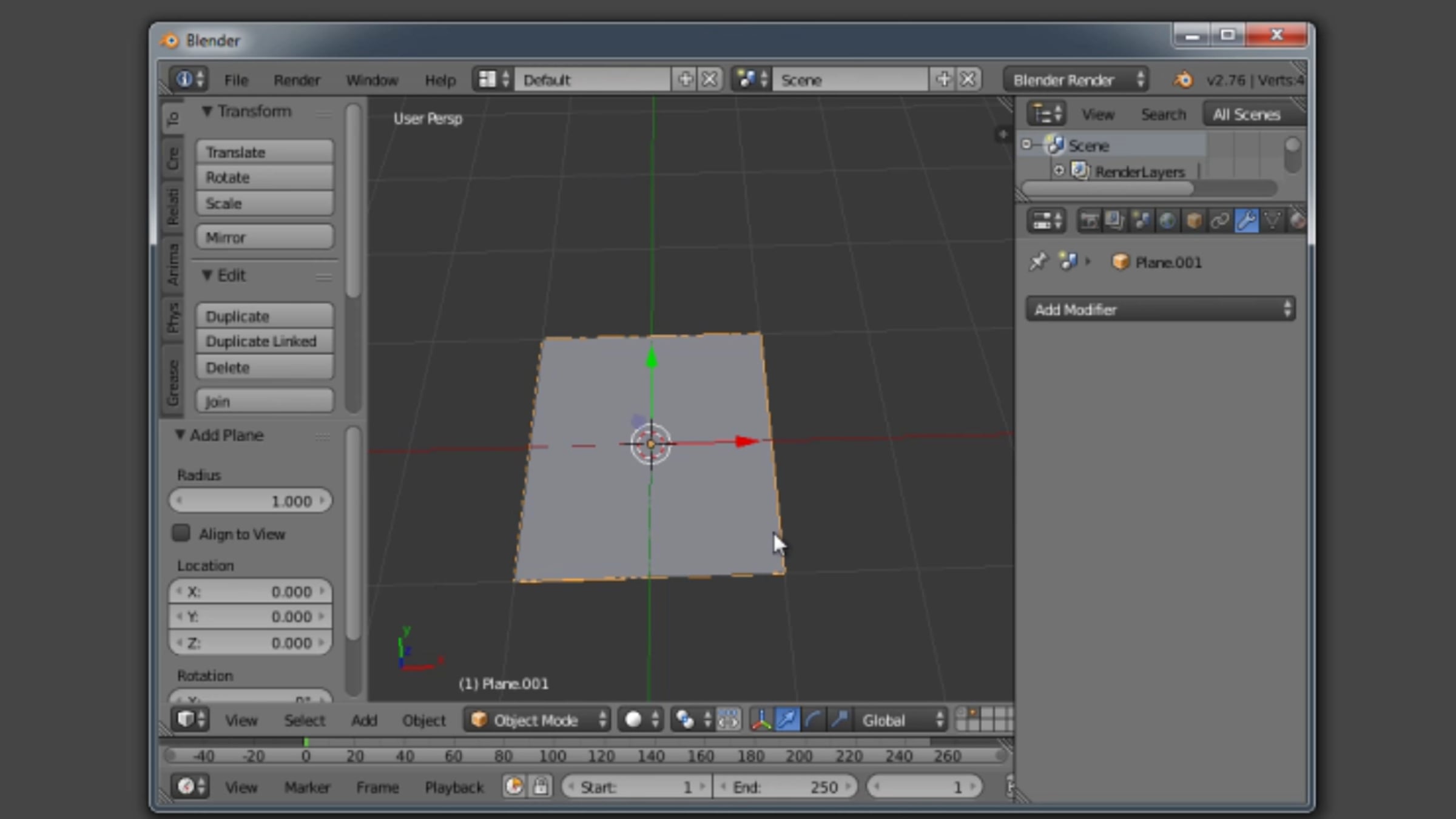Image resolution: width=1456 pixels, height=819 pixels.
Task: Open the Add Modifier dropdown
Action: [x=1160, y=309]
